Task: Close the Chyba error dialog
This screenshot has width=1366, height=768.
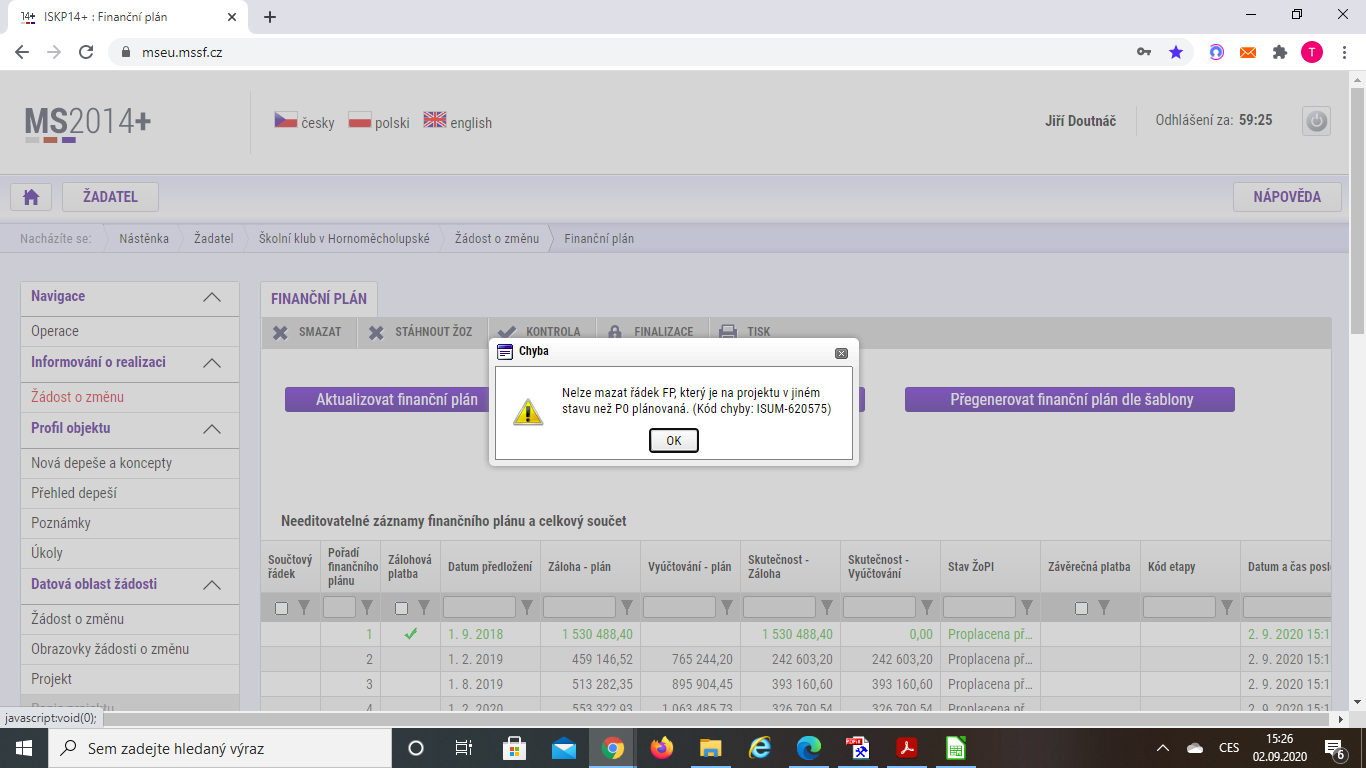Action: click(x=841, y=353)
